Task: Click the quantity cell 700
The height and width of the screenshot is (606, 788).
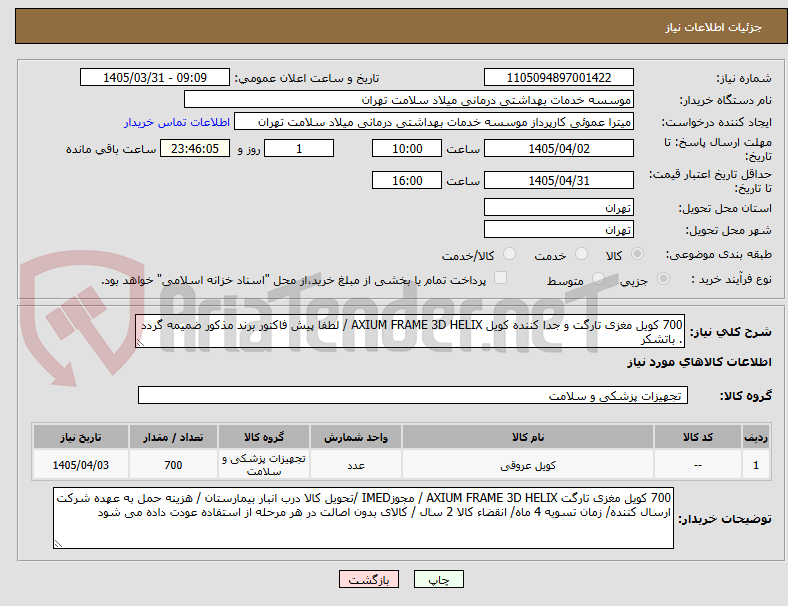Action: point(173,465)
